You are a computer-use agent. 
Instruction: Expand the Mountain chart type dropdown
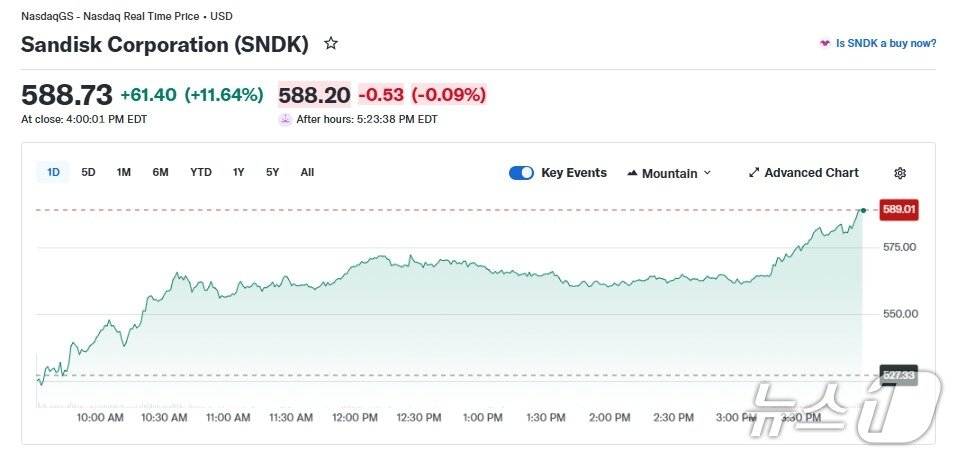(x=707, y=173)
